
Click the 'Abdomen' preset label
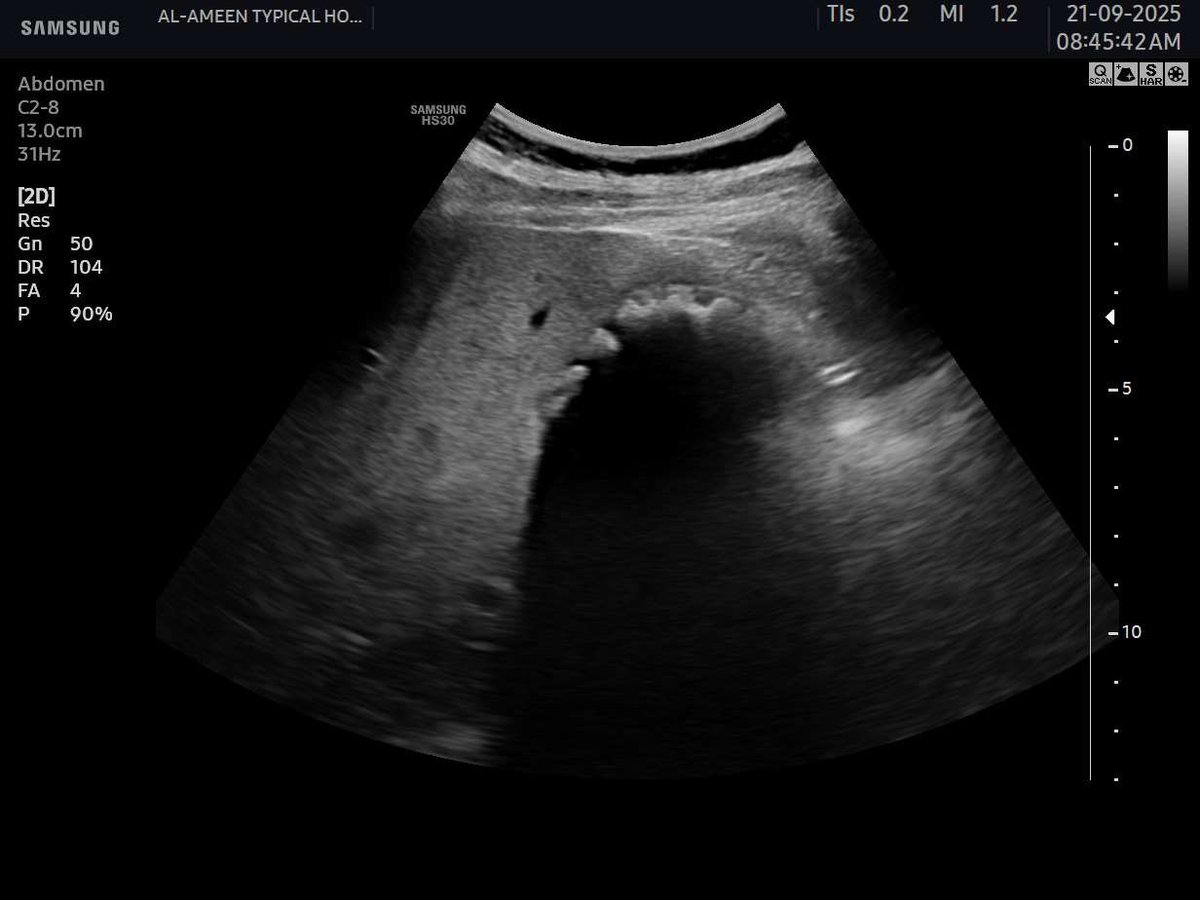[61, 84]
